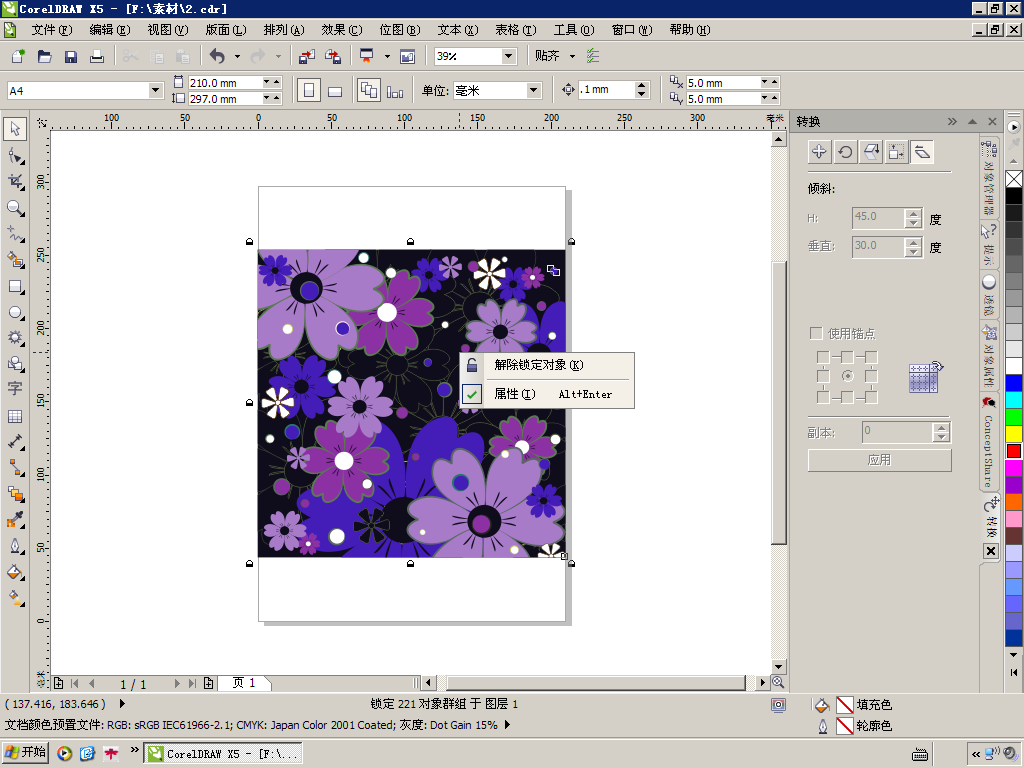Select the bottom-left anchor checkbox
1024x768 pixels.
click(x=823, y=397)
